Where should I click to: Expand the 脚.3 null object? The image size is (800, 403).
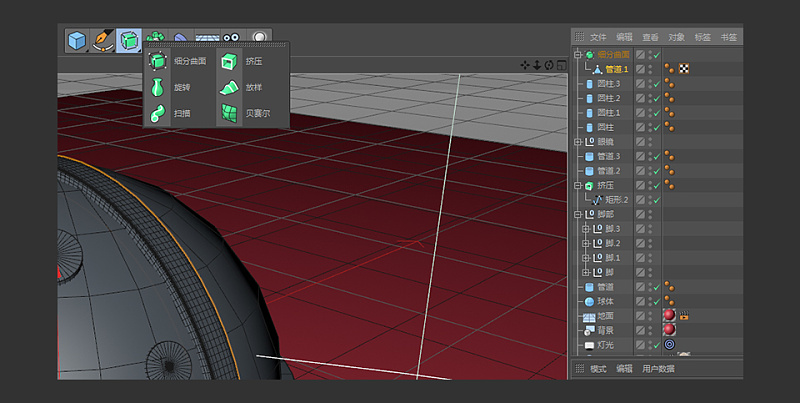[586, 229]
